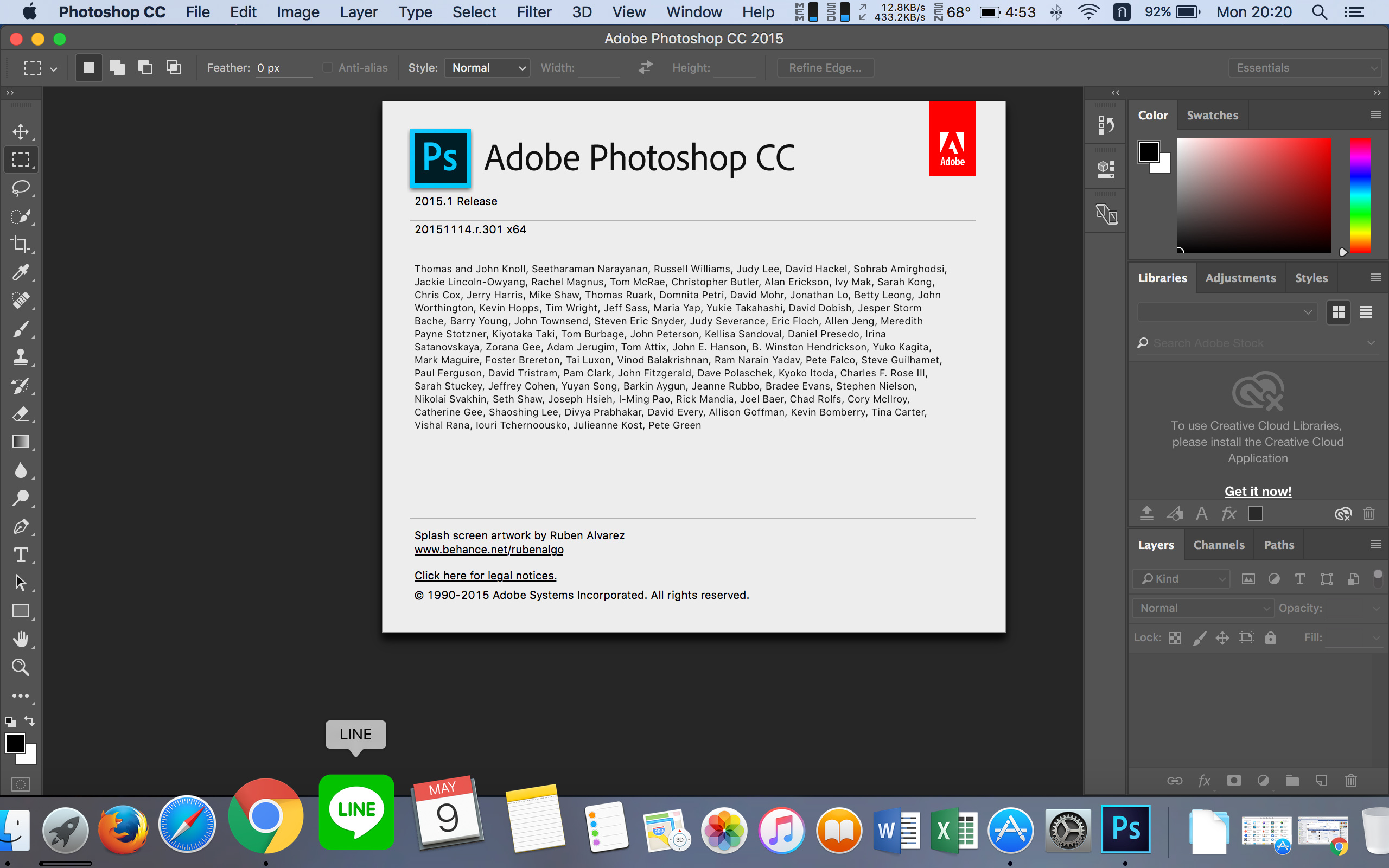Delete layer trash icon in Layers panel
This screenshot has width=1389, height=868.
pos(1350,781)
